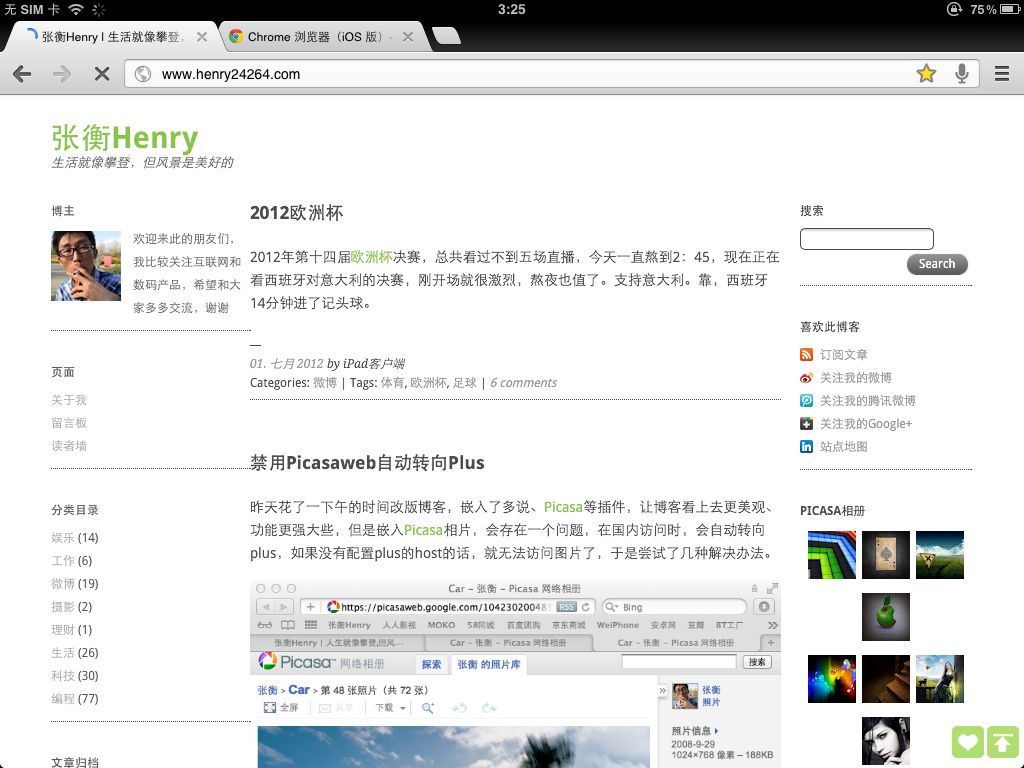Image resolution: width=1024 pixels, height=768 pixels.
Task: Click inside the sidebar search box
Action: pyautogui.click(x=866, y=239)
